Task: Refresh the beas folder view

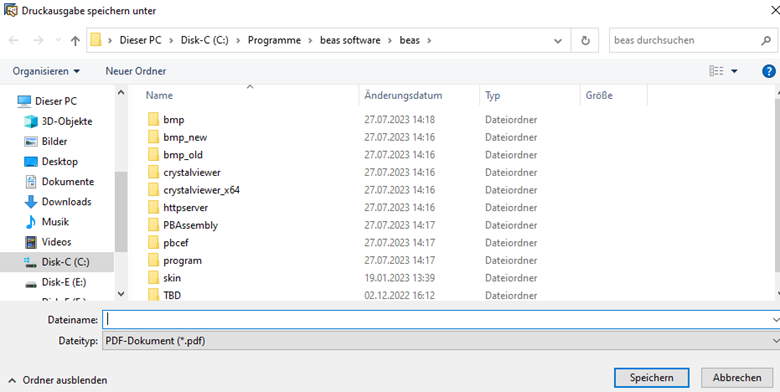Action: coord(585,41)
